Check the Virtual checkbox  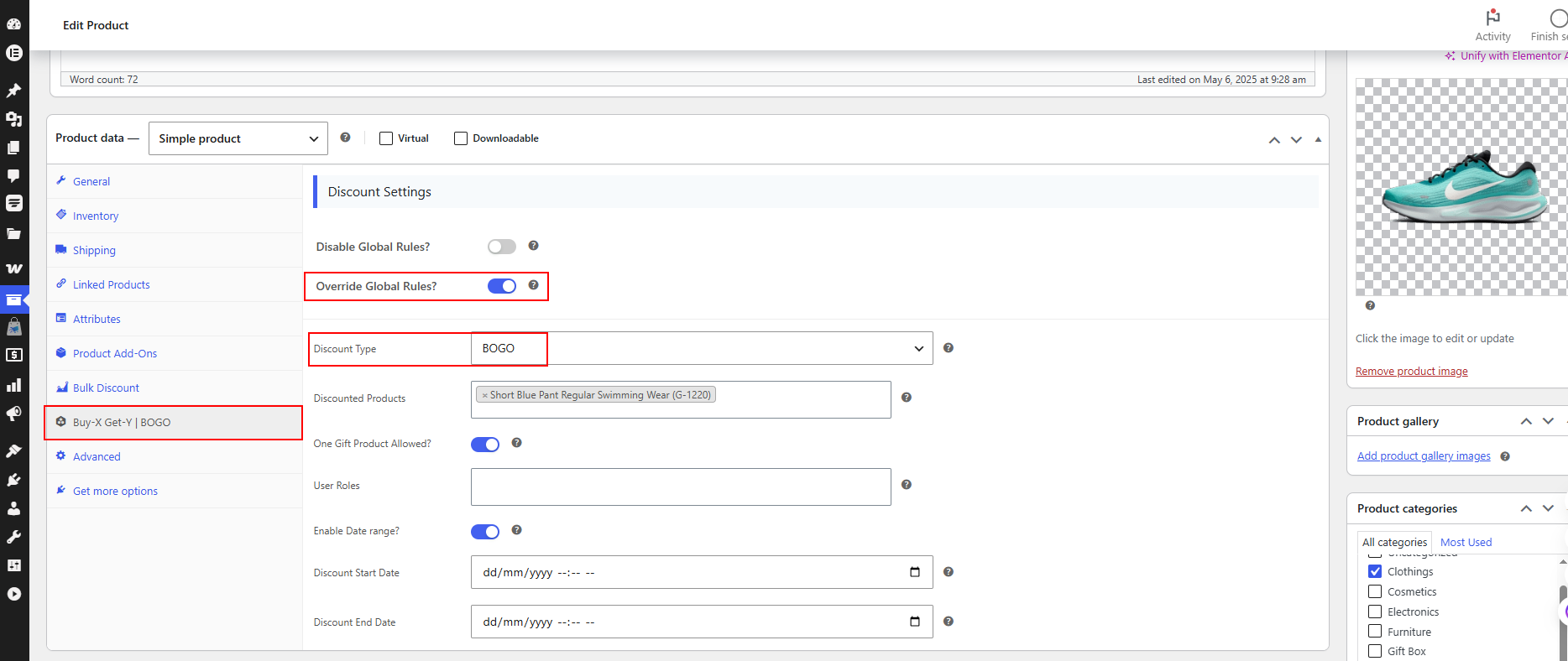[386, 138]
